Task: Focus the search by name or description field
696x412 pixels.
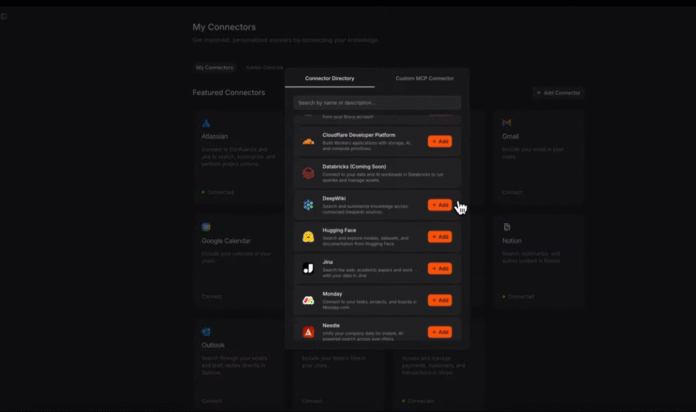Action: (x=377, y=103)
